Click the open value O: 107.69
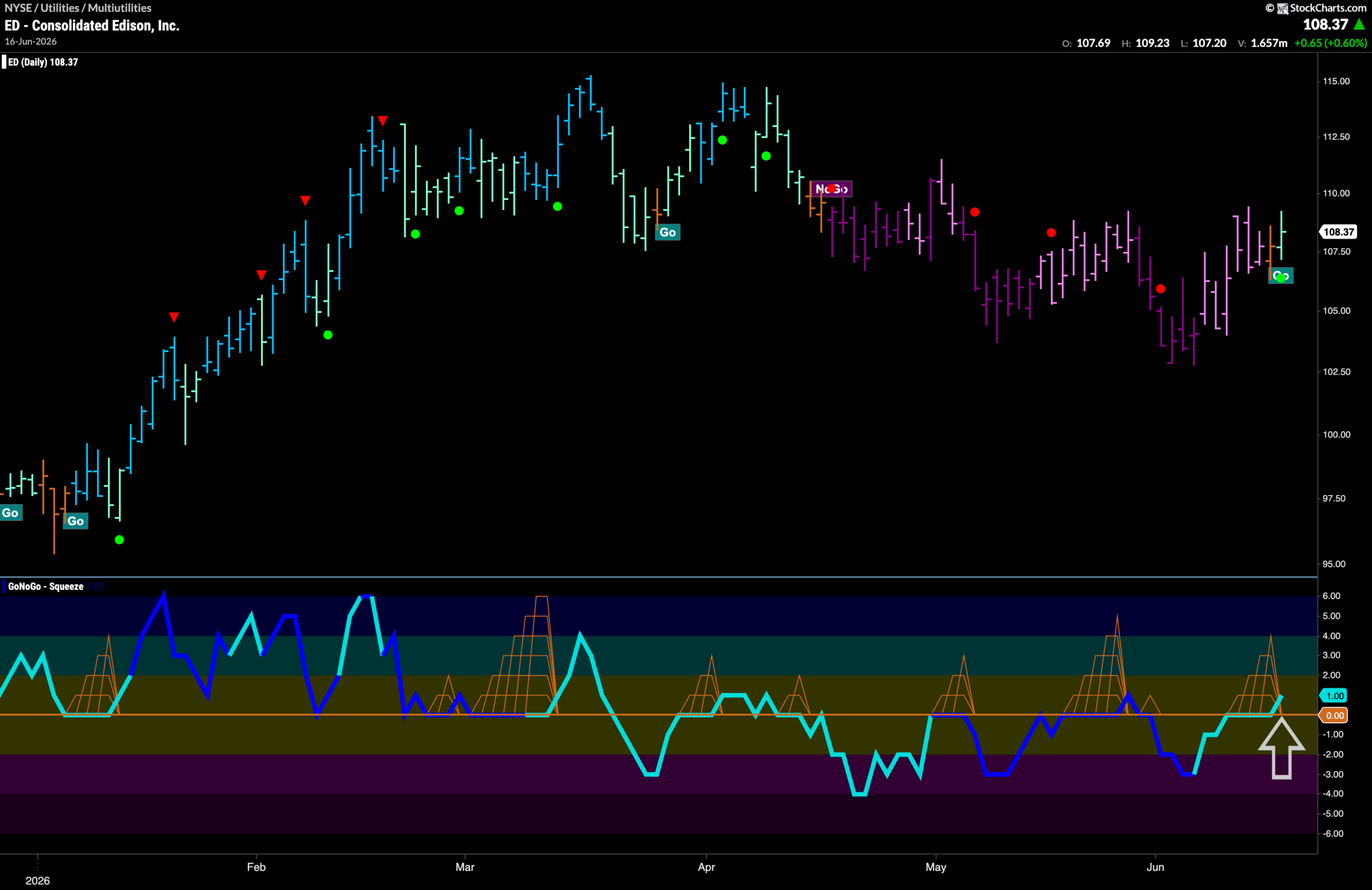The image size is (1372, 890). pos(1086,43)
